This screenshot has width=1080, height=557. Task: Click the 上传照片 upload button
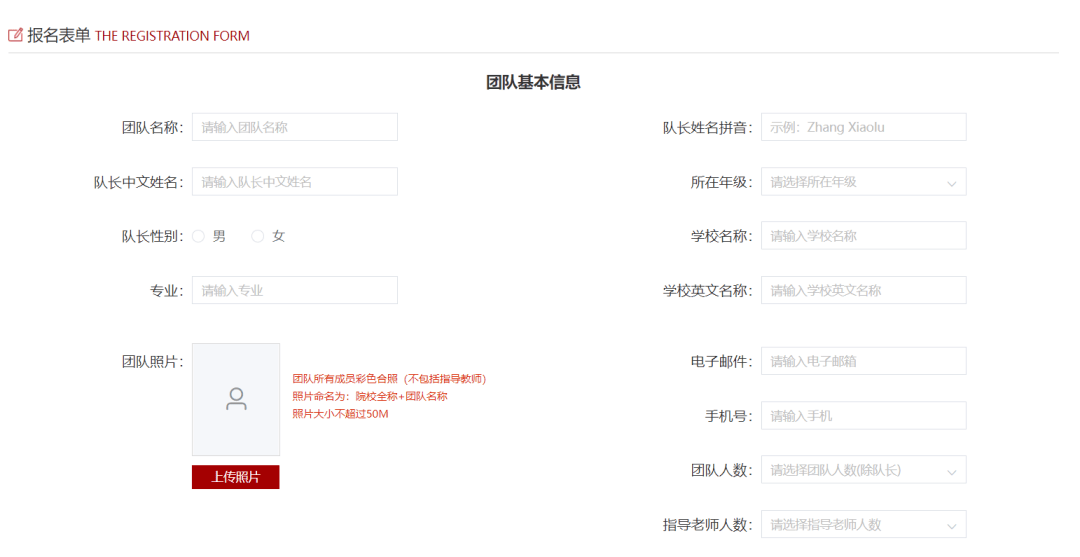236,477
